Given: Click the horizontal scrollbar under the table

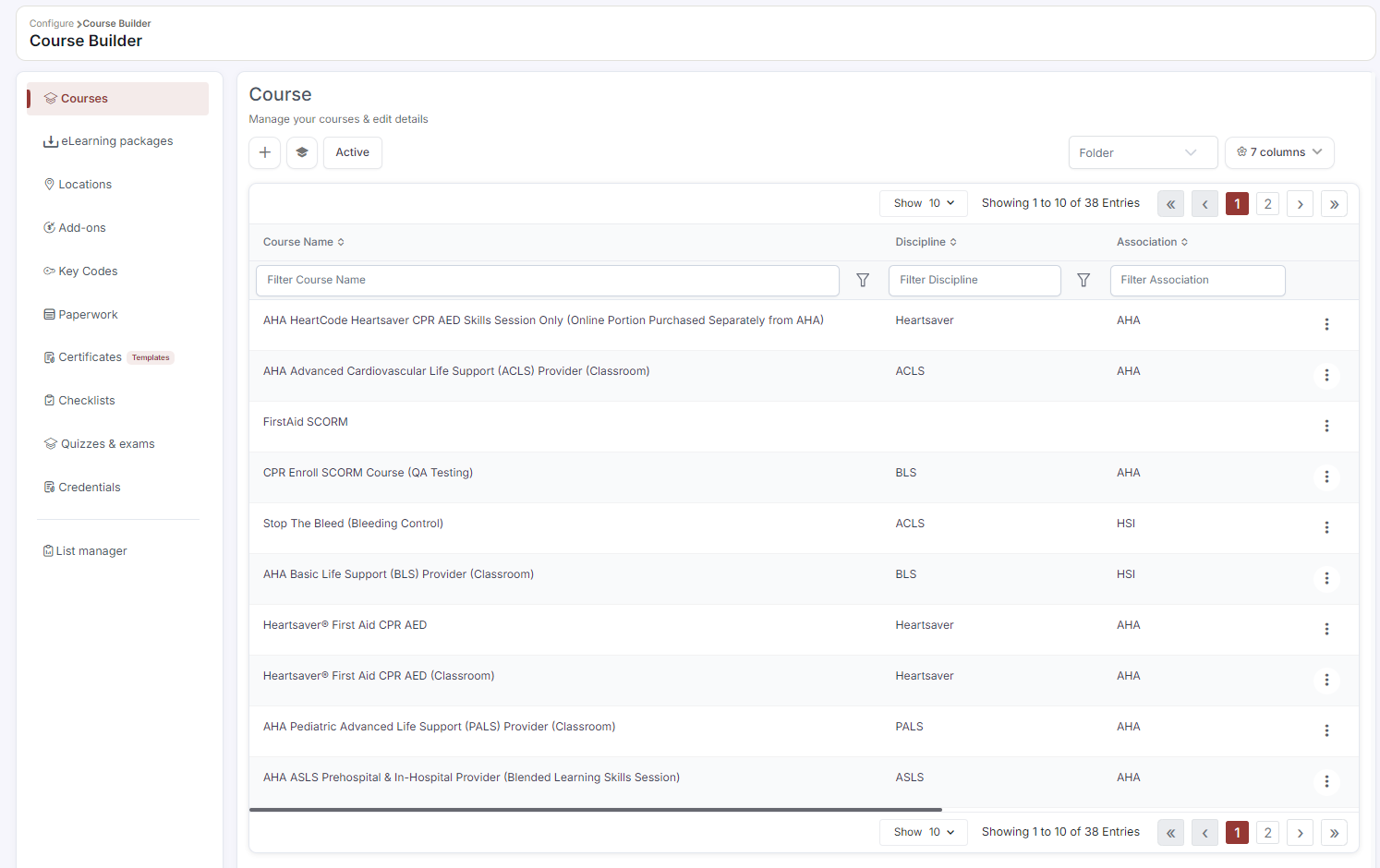Looking at the screenshot, I should coord(596,810).
